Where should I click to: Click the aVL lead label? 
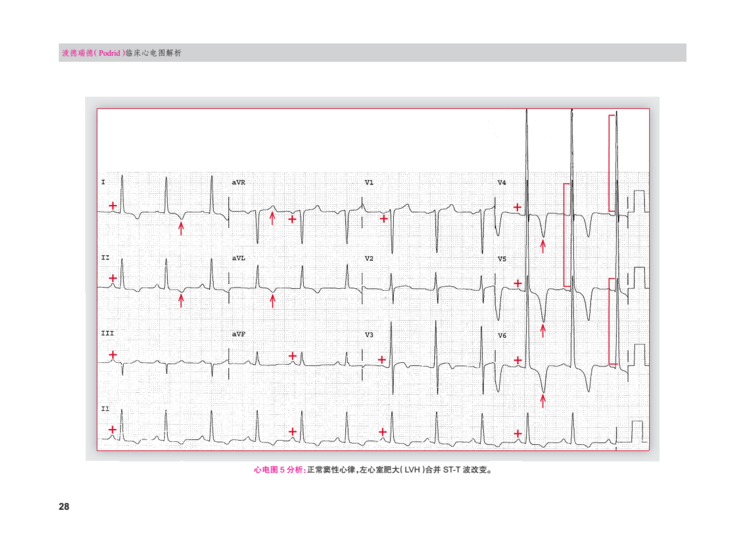tap(238, 259)
